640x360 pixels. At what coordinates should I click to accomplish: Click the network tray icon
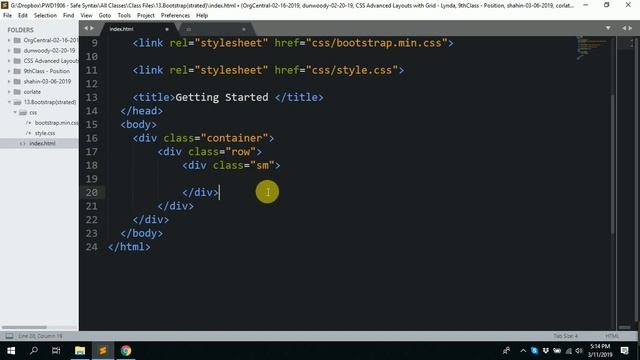coord(569,351)
